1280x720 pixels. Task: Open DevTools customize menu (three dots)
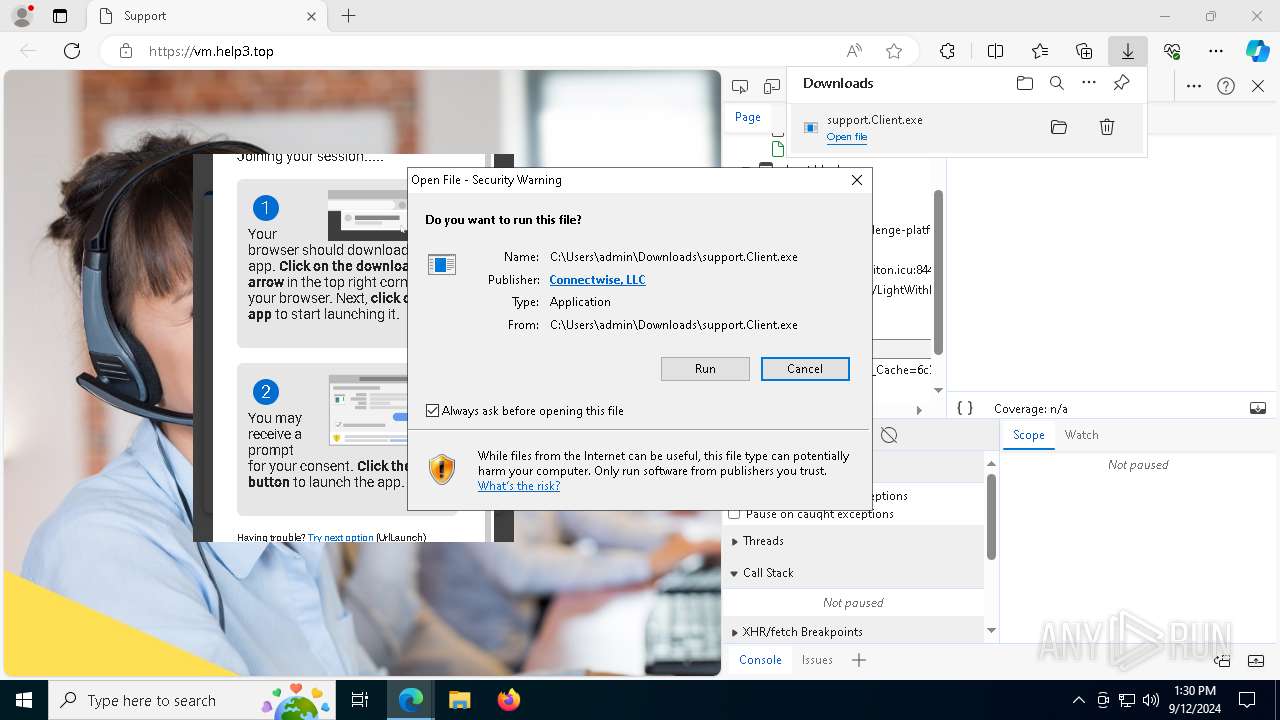tap(1194, 86)
